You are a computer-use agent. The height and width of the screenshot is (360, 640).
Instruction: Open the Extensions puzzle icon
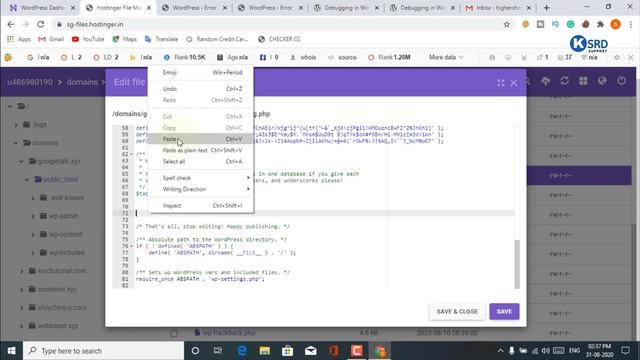[600, 24]
